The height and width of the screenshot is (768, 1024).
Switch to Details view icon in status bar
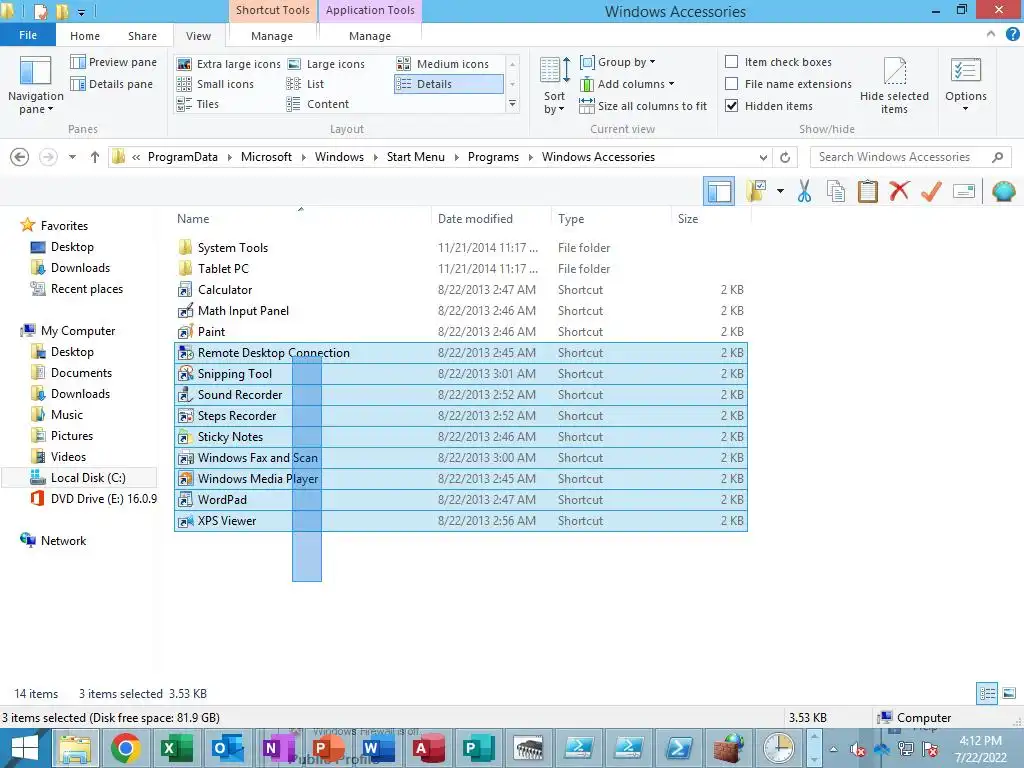pos(987,694)
